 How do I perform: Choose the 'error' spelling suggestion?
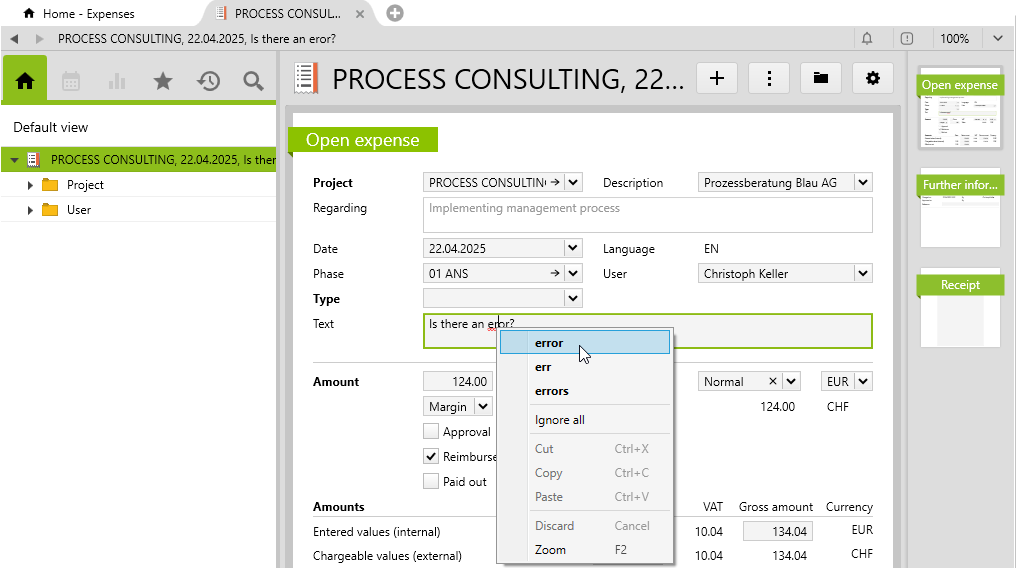click(x=549, y=343)
